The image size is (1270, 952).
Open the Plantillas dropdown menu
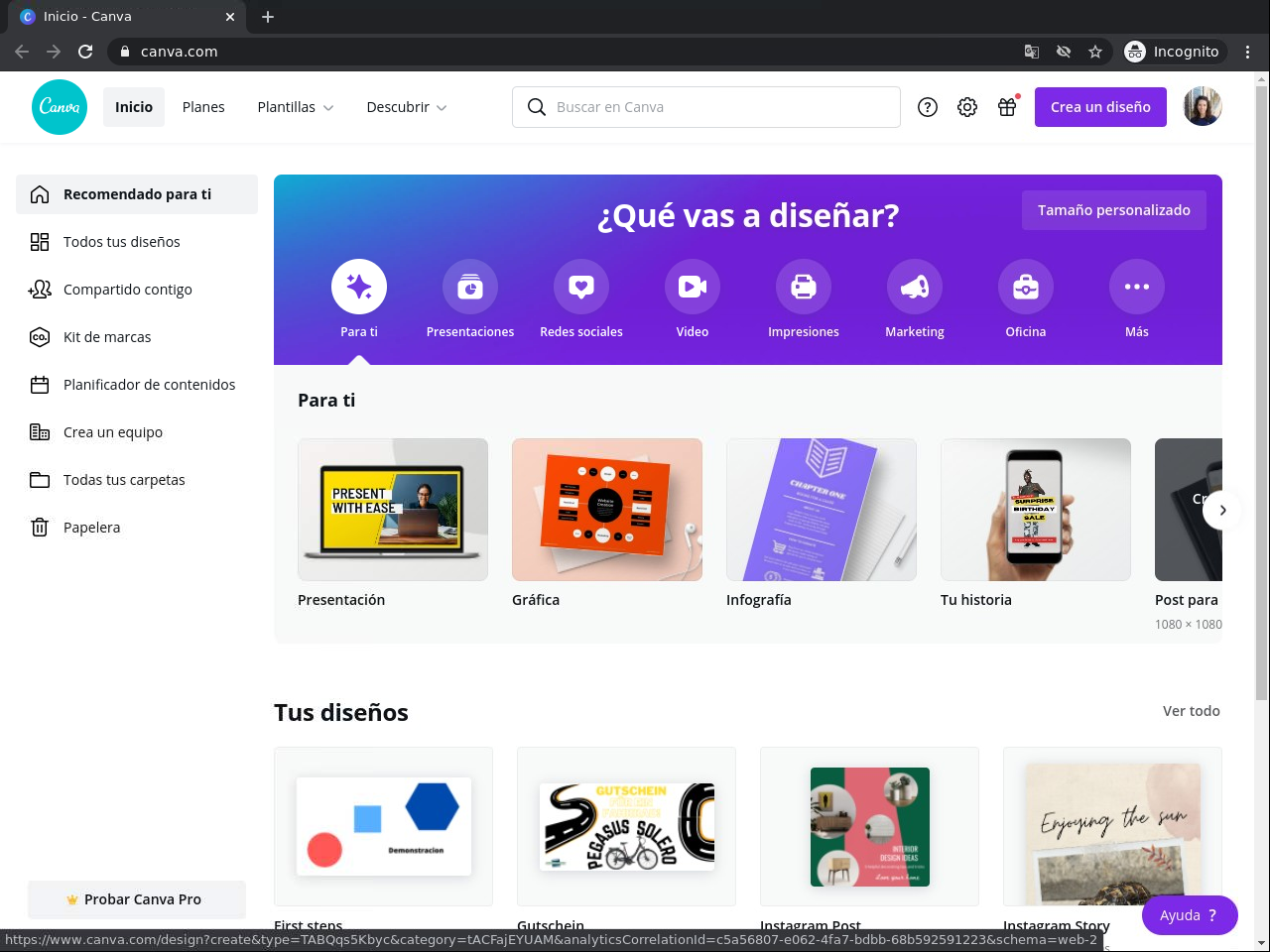click(x=296, y=107)
